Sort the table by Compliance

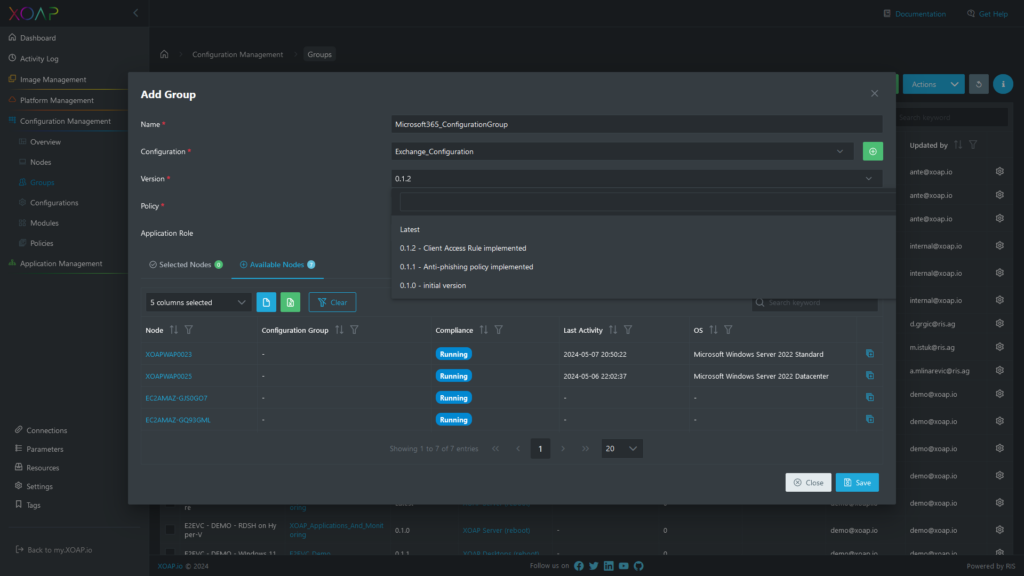(x=483, y=330)
